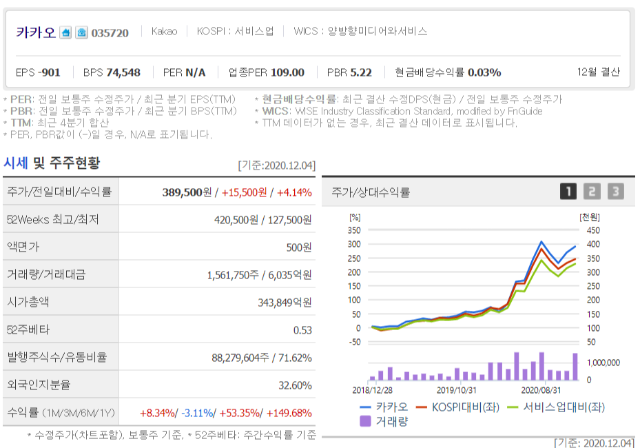Switch the chart to tab 3
The height and width of the screenshot is (448, 640).
[616, 191]
